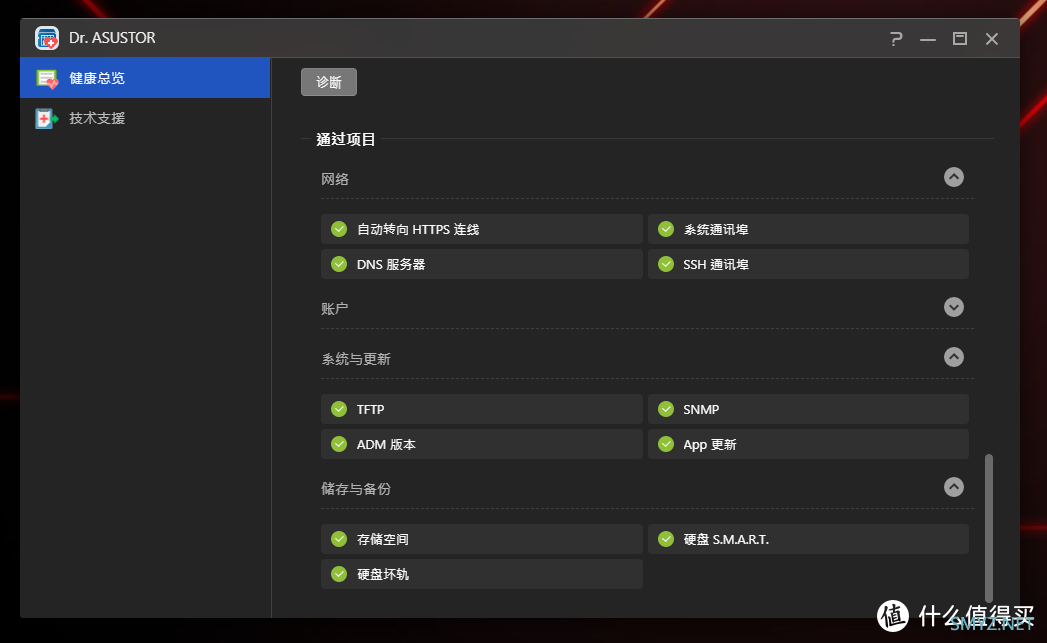Click green check icon beside 存储空间

tap(339, 539)
